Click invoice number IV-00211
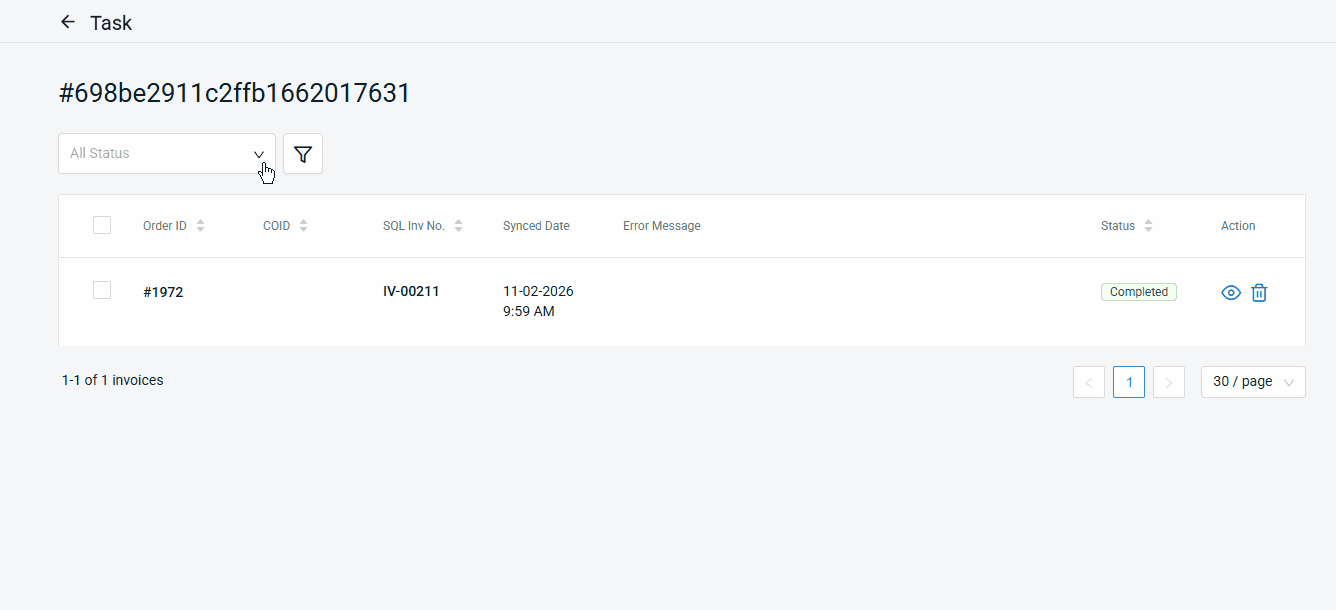This screenshot has height=610, width=1336. [x=411, y=292]
